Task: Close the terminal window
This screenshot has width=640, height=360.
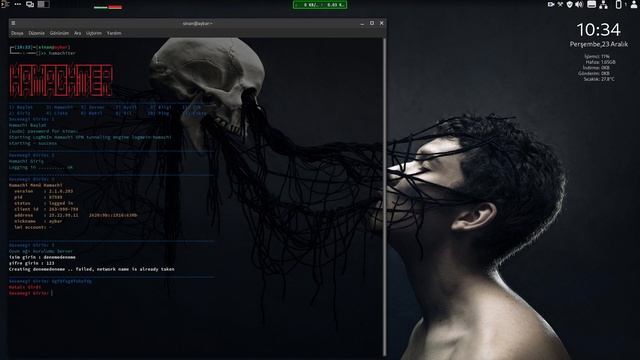Action: coord(382,23)
